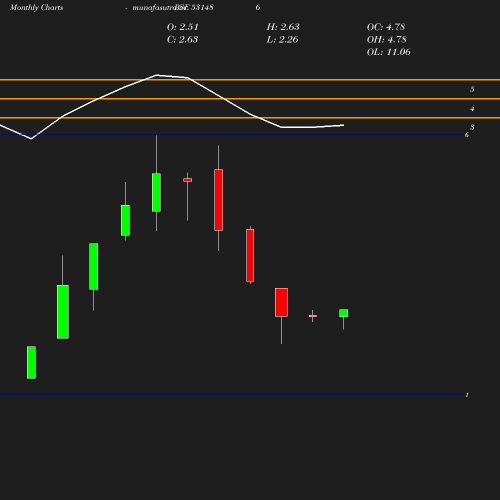Click the 'L: 2.26' low value
This screenshot has width=500, height=500.
[282, 40]
